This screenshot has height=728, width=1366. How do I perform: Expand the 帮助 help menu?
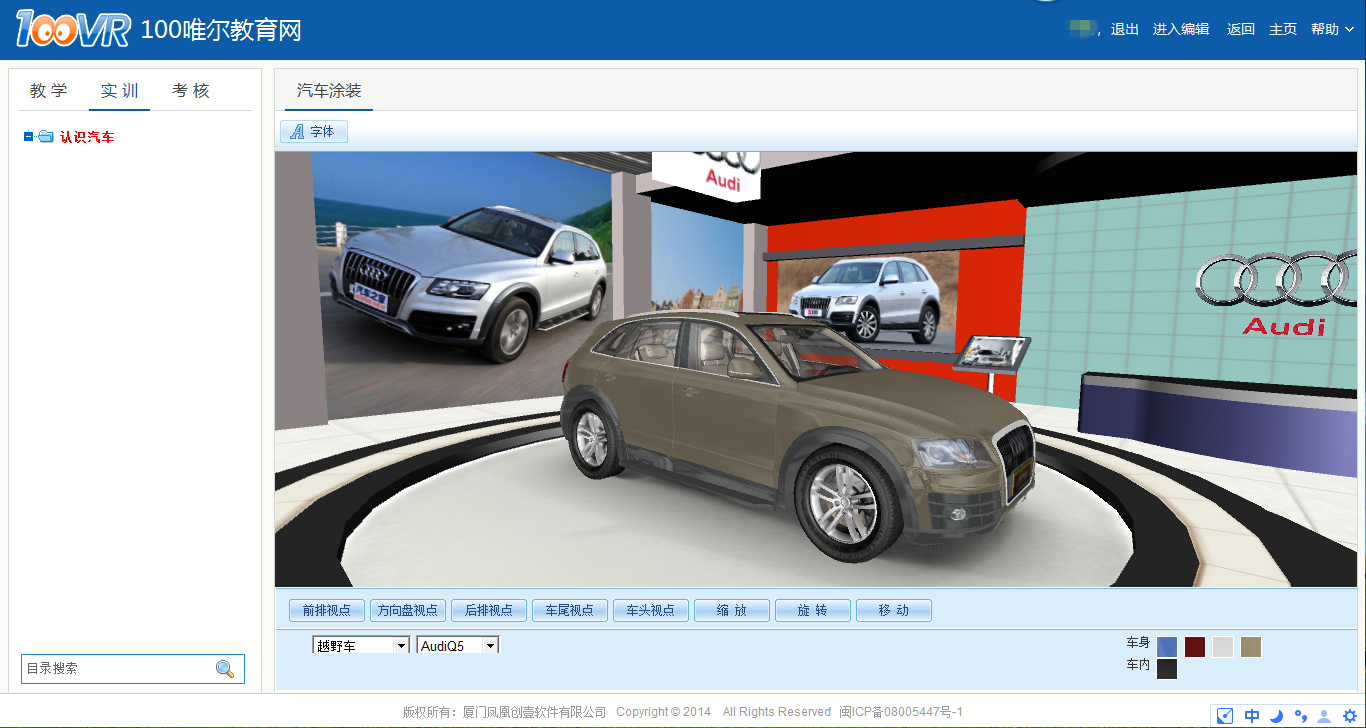(1332, 30)
